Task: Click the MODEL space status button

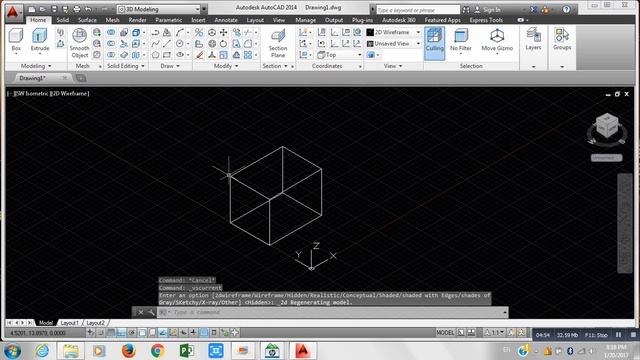Action: tap(445, 333)
